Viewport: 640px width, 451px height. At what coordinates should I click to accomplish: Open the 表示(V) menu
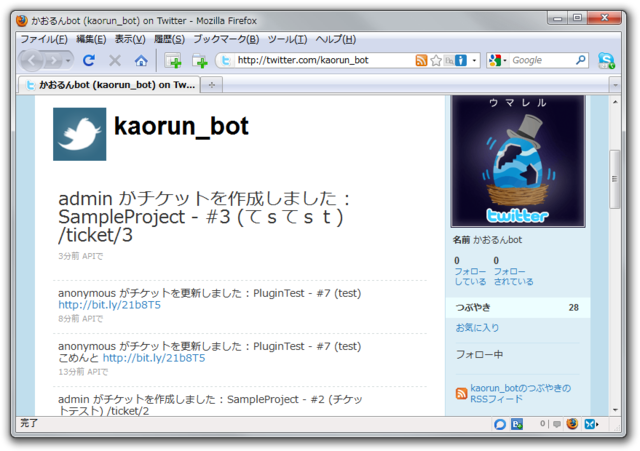130,40
